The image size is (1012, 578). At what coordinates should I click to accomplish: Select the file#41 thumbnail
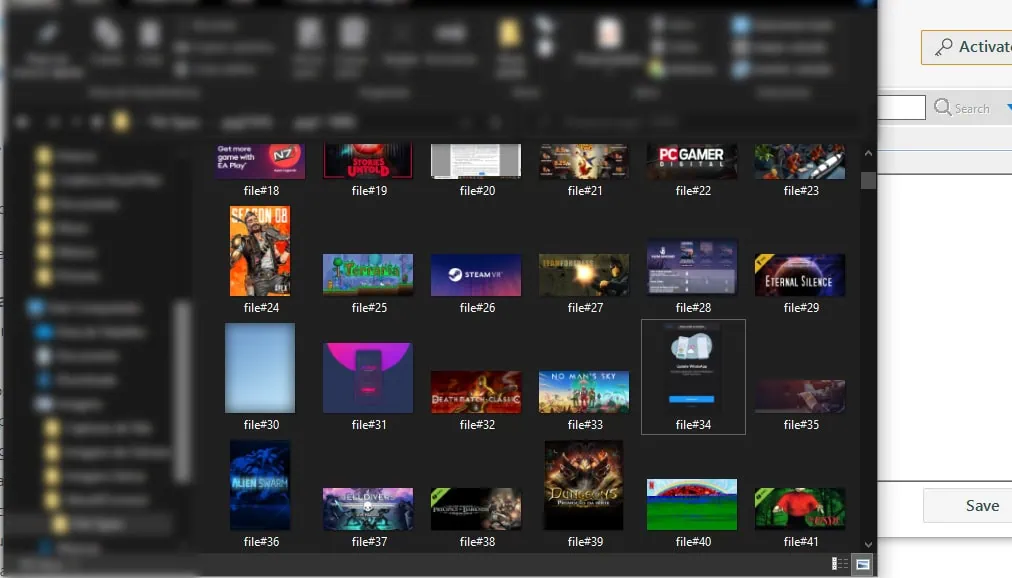[x=800, y=509]
